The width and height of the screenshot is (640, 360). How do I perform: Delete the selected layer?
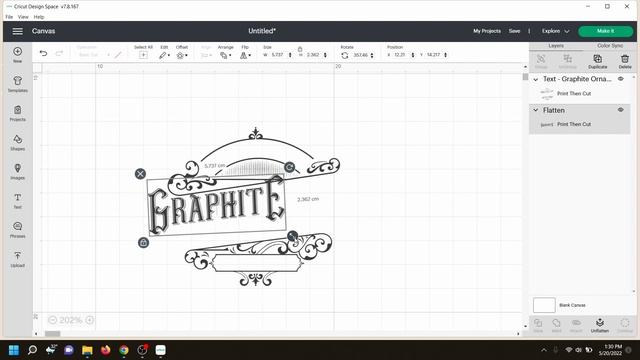click(x=625, y=62)
